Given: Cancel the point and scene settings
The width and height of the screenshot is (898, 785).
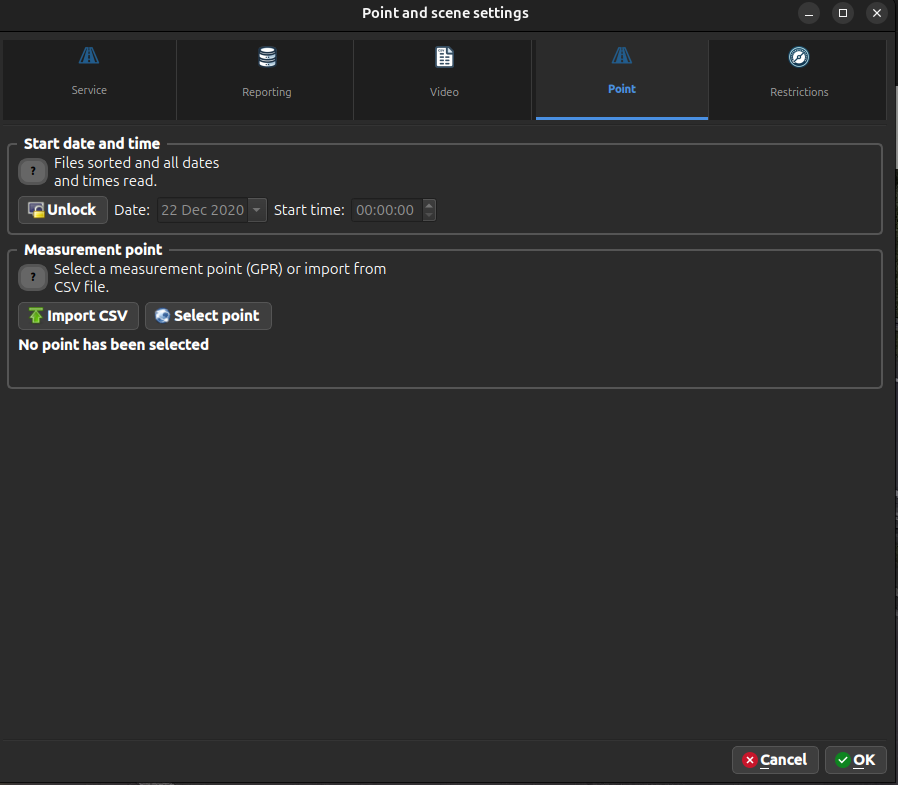Looking at the screenshot, I should pos(775,760).
